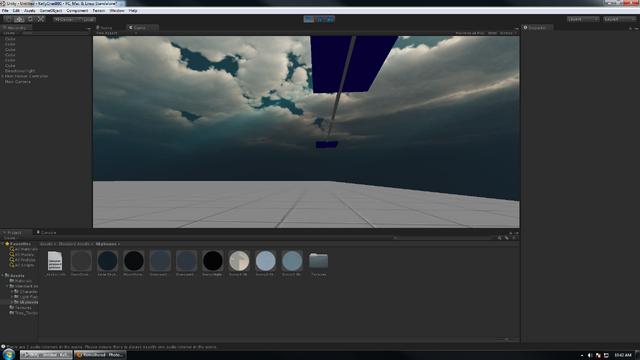This screenshot has height=360, width=640.
Task: Click the Step frame button
Action: pyautogui.click(x=330, y=19)
